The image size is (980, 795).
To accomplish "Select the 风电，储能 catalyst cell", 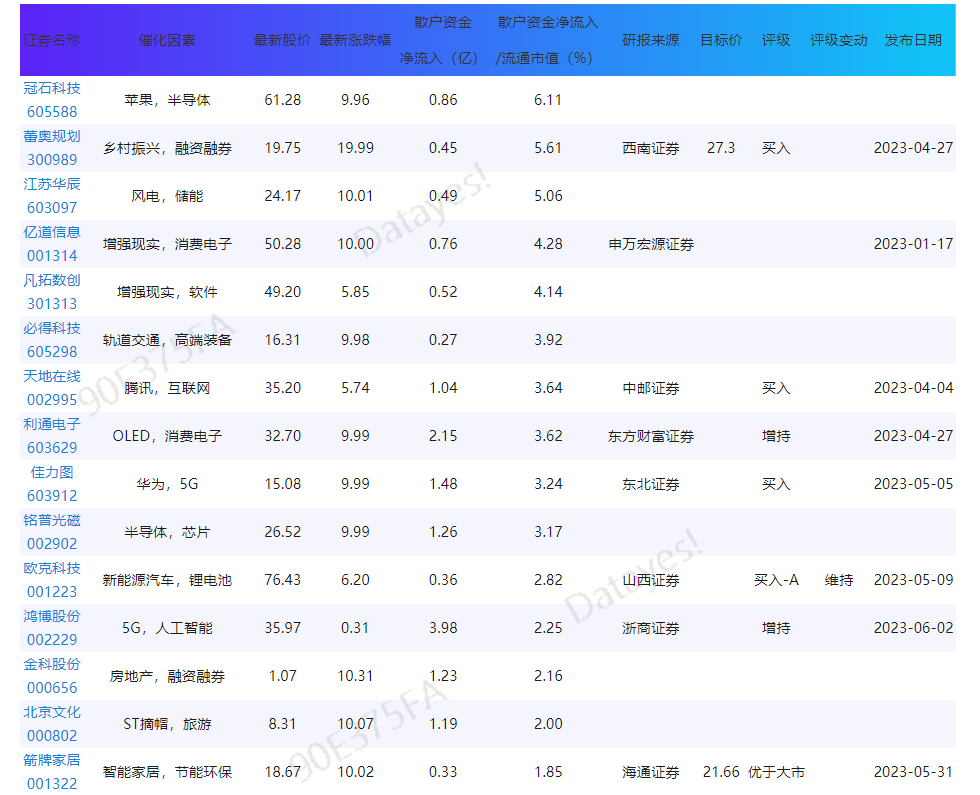I will pos(167,196).
